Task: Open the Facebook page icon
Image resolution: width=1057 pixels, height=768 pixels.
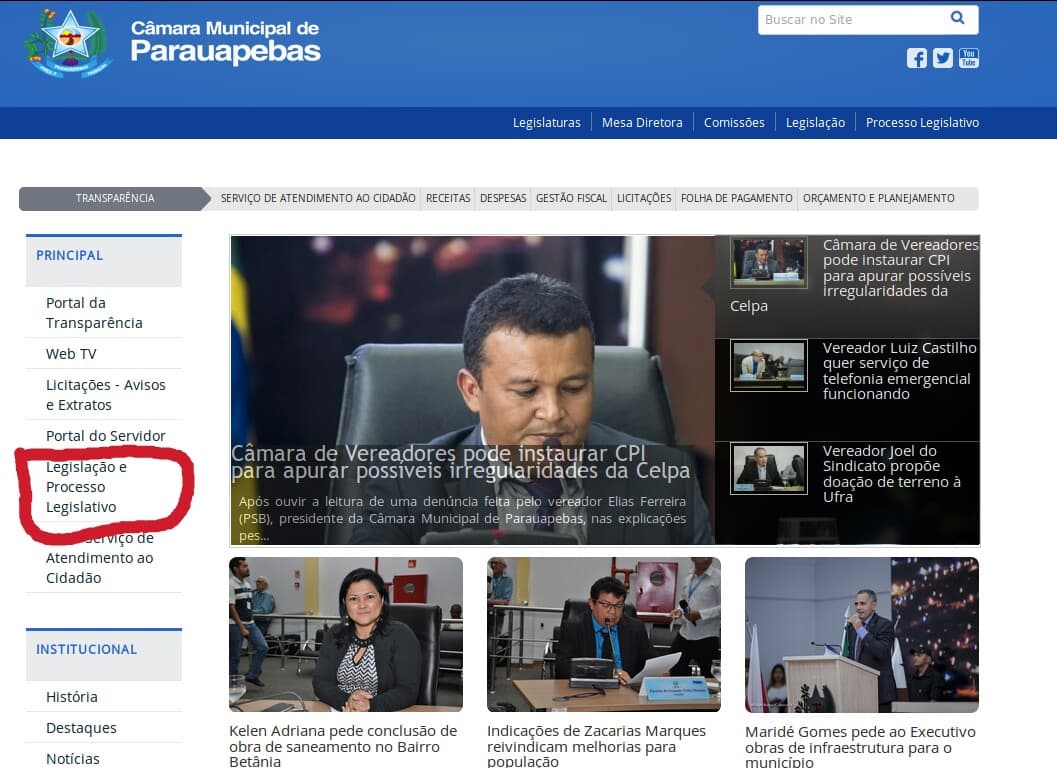Action: tap(916, 58)
